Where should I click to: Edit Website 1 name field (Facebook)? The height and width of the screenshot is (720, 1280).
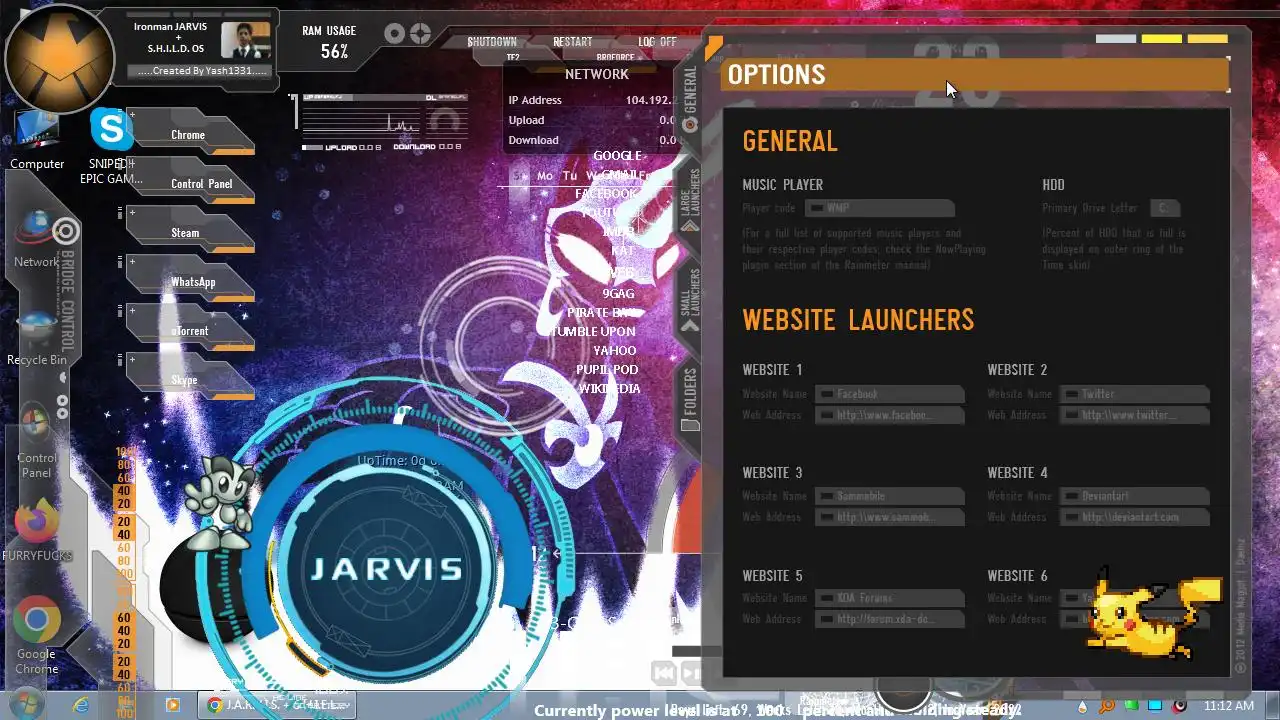tap(889, 394)
